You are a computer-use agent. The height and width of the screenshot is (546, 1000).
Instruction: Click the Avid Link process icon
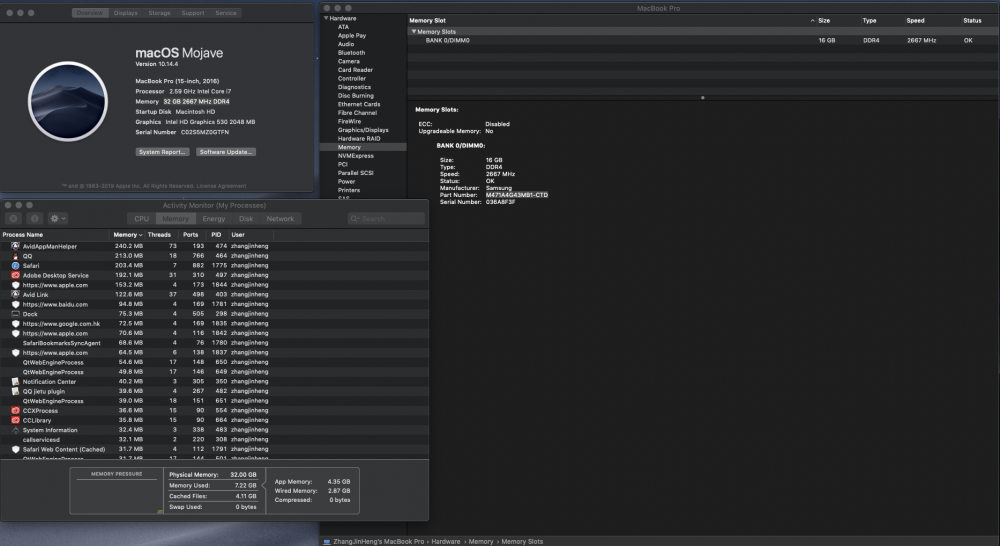click(15, 295)
